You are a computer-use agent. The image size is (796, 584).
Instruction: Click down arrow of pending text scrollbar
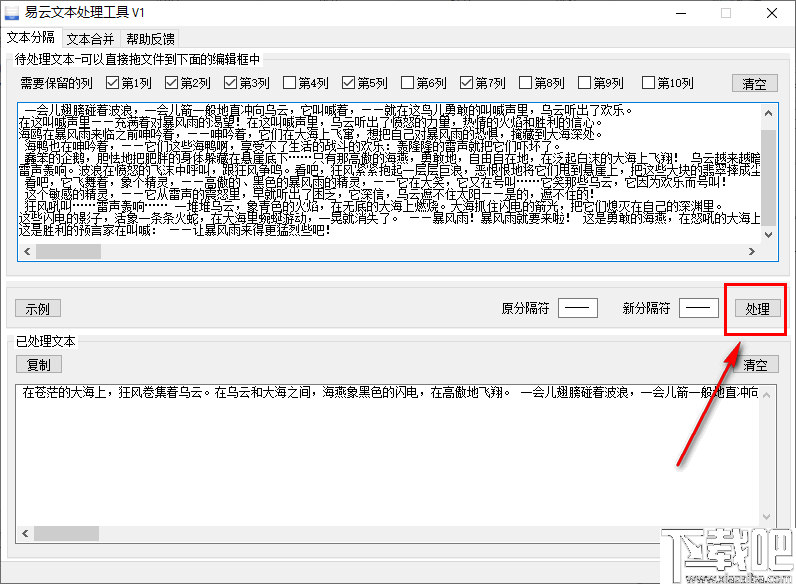(x=768, y=235)
